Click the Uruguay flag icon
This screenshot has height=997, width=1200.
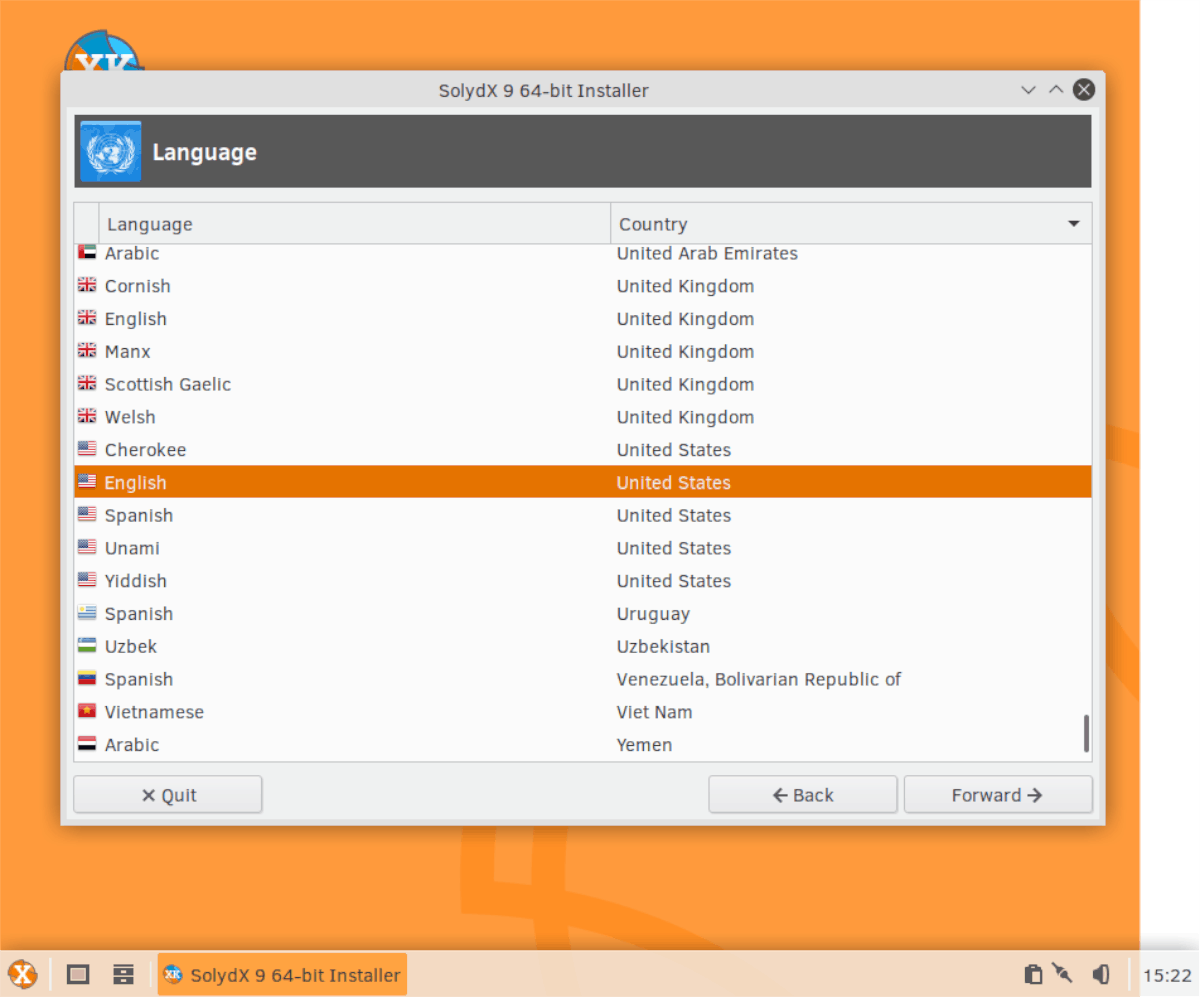click(87, 614)
